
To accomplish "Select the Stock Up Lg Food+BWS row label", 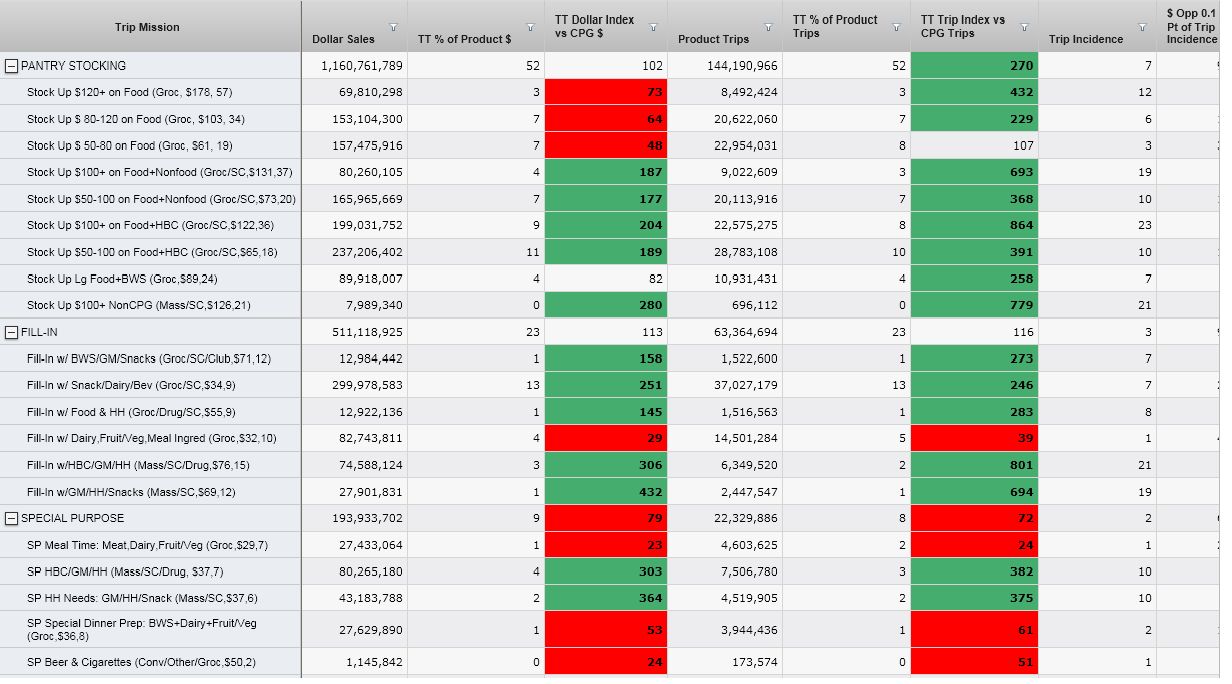I will click(122, 279).
